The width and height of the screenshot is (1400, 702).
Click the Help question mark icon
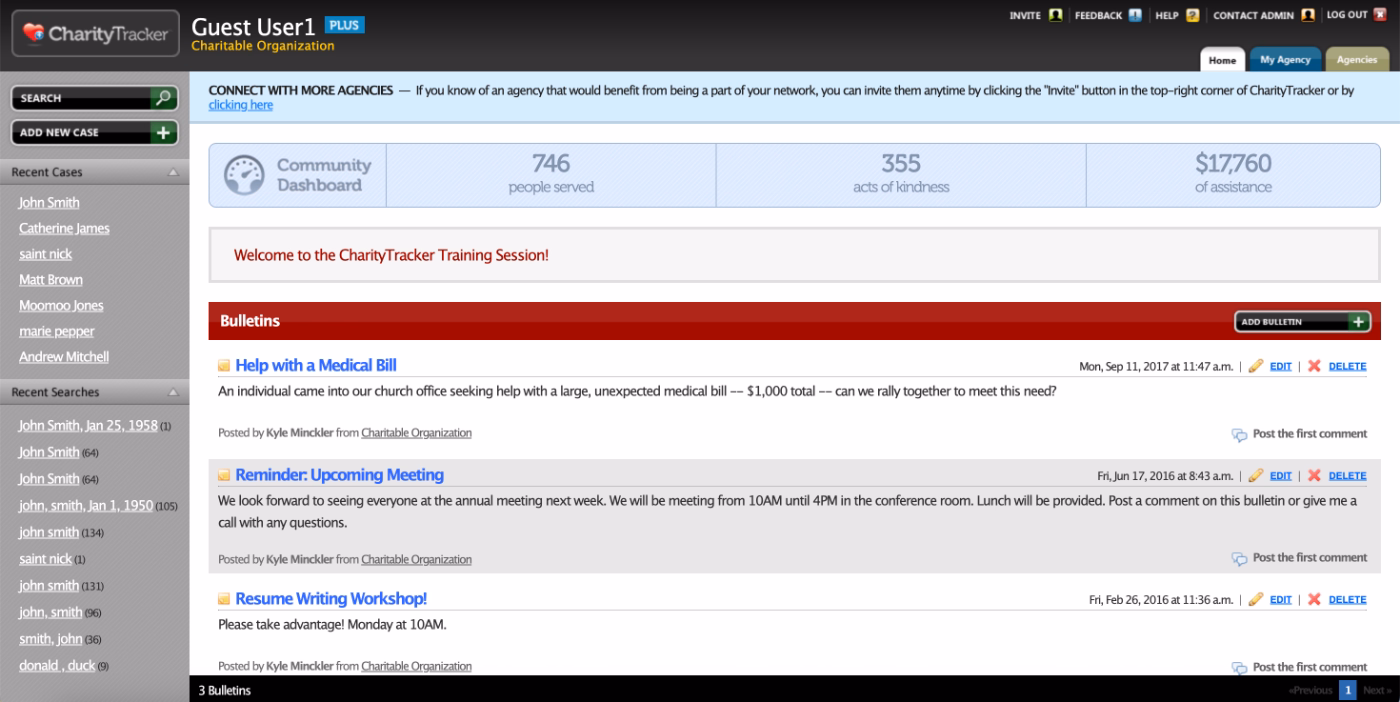[x=1192, y=15]
